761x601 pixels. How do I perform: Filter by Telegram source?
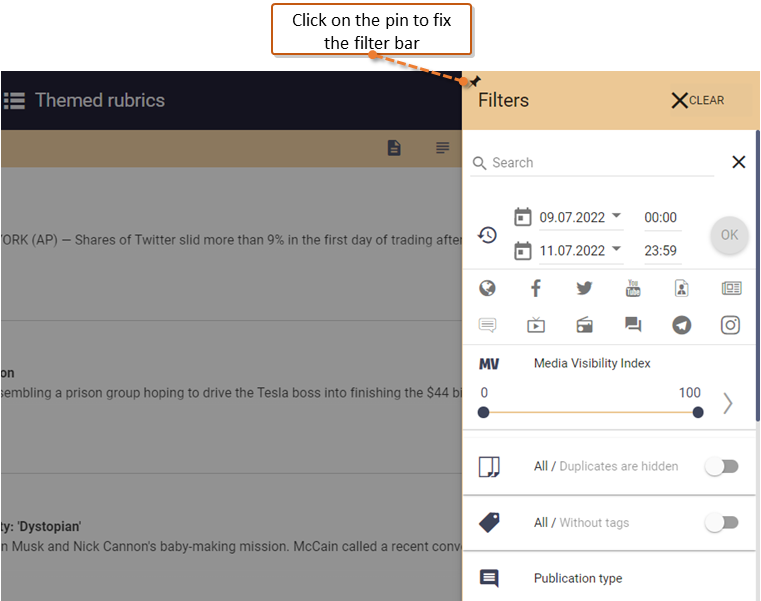pos(681,325)
